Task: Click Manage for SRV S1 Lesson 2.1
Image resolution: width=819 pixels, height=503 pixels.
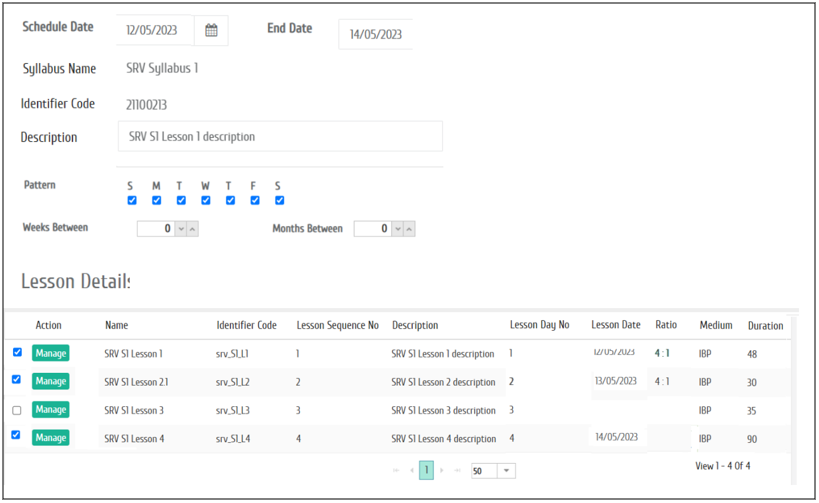Action: pyautogui.click(x=50, y=381)
